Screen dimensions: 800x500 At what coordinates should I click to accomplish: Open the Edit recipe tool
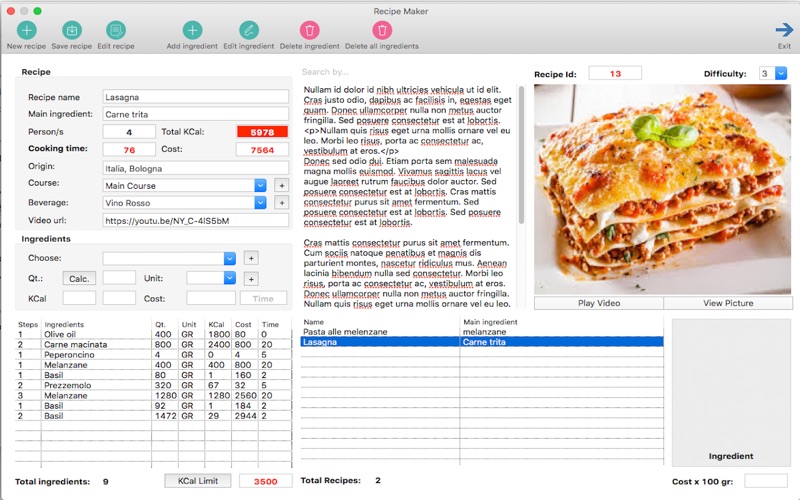116,31
